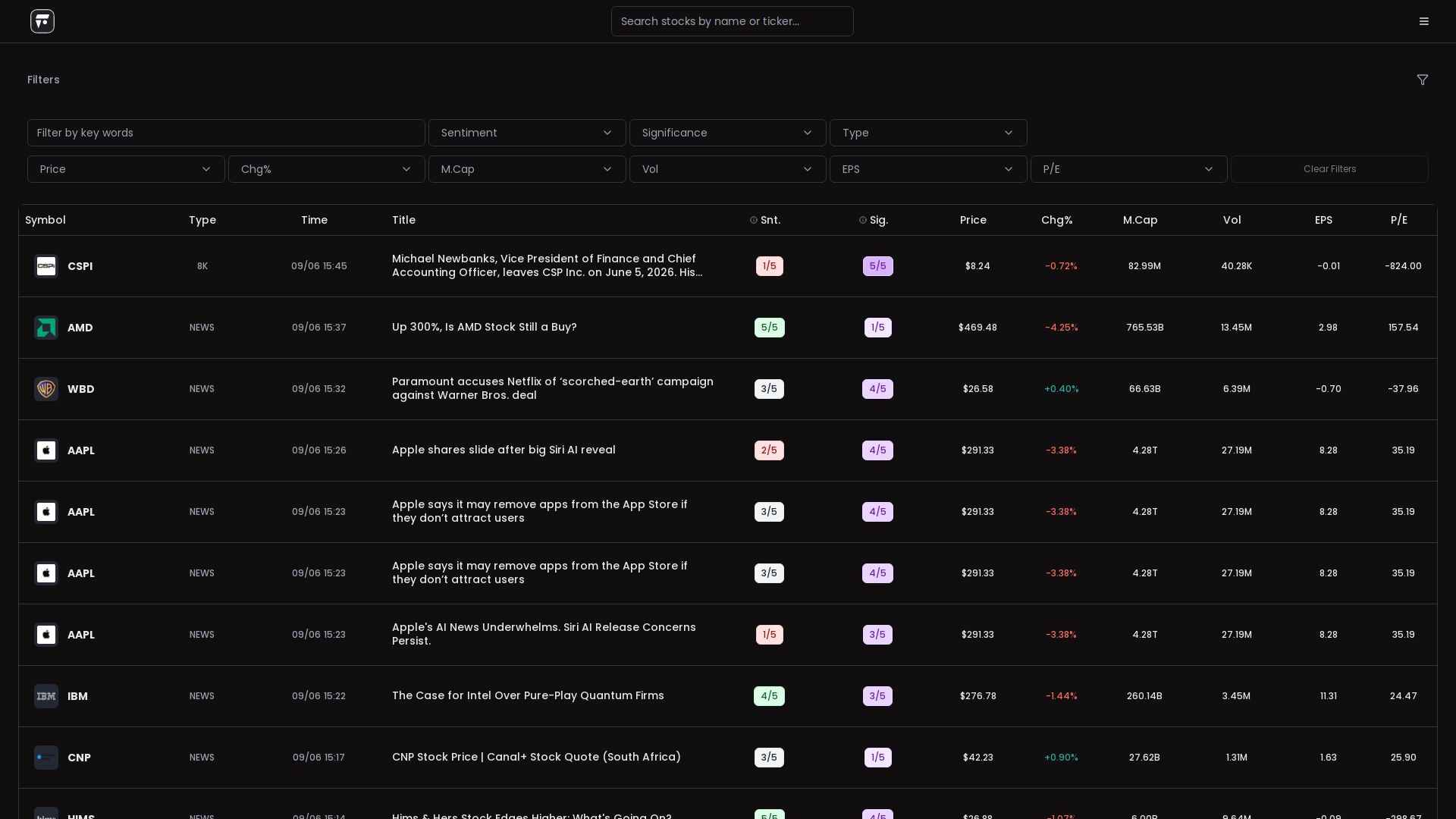1456x819 pixels.
Task: Open the 'Up 300%, Is AMD Stock Still a Buy?' article
Action: click(x=485, y=327)
